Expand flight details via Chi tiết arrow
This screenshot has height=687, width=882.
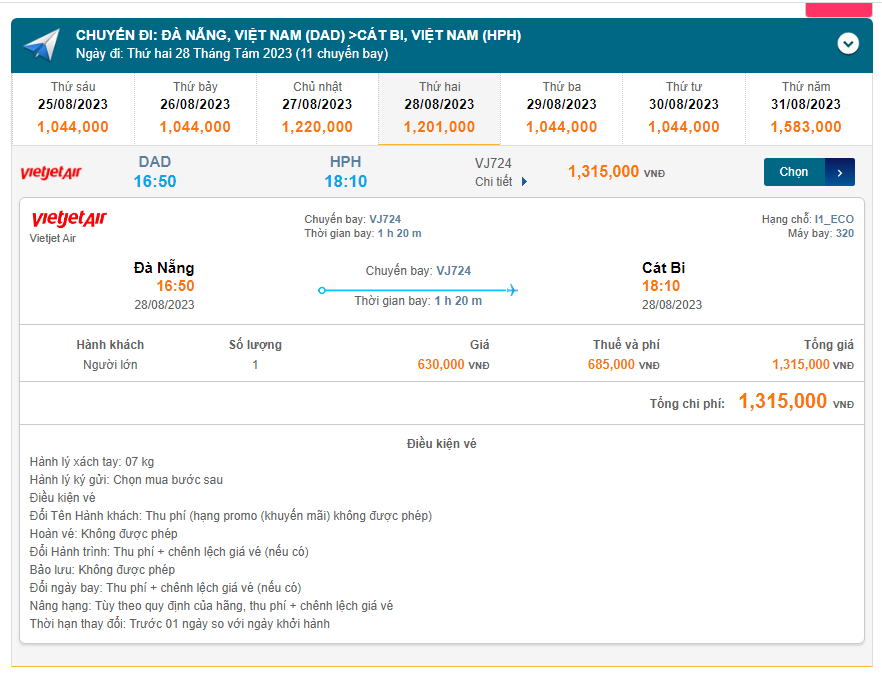[x=524, y=182]
